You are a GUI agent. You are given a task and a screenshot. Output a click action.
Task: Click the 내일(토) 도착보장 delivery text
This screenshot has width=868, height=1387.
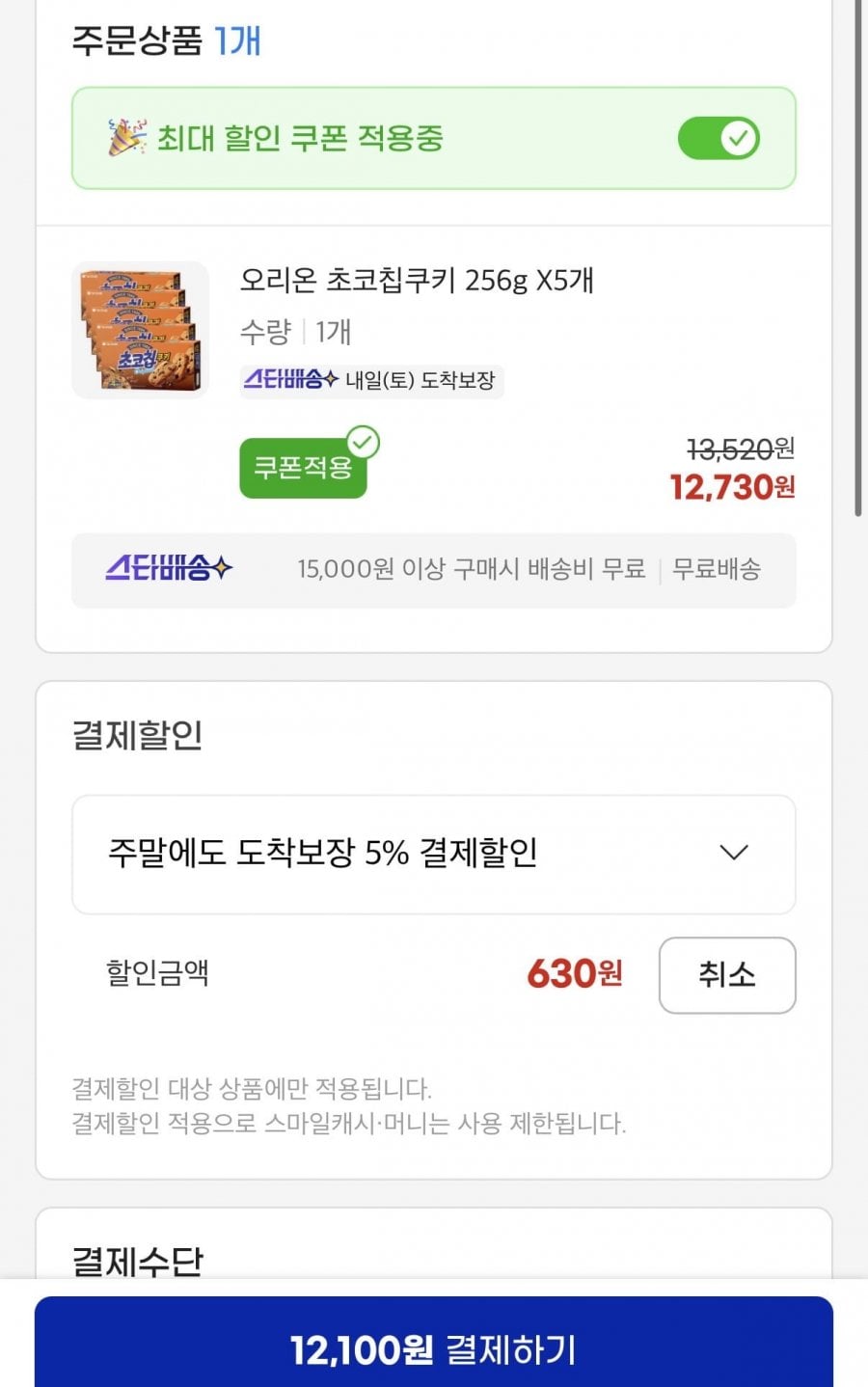point(420,380)
